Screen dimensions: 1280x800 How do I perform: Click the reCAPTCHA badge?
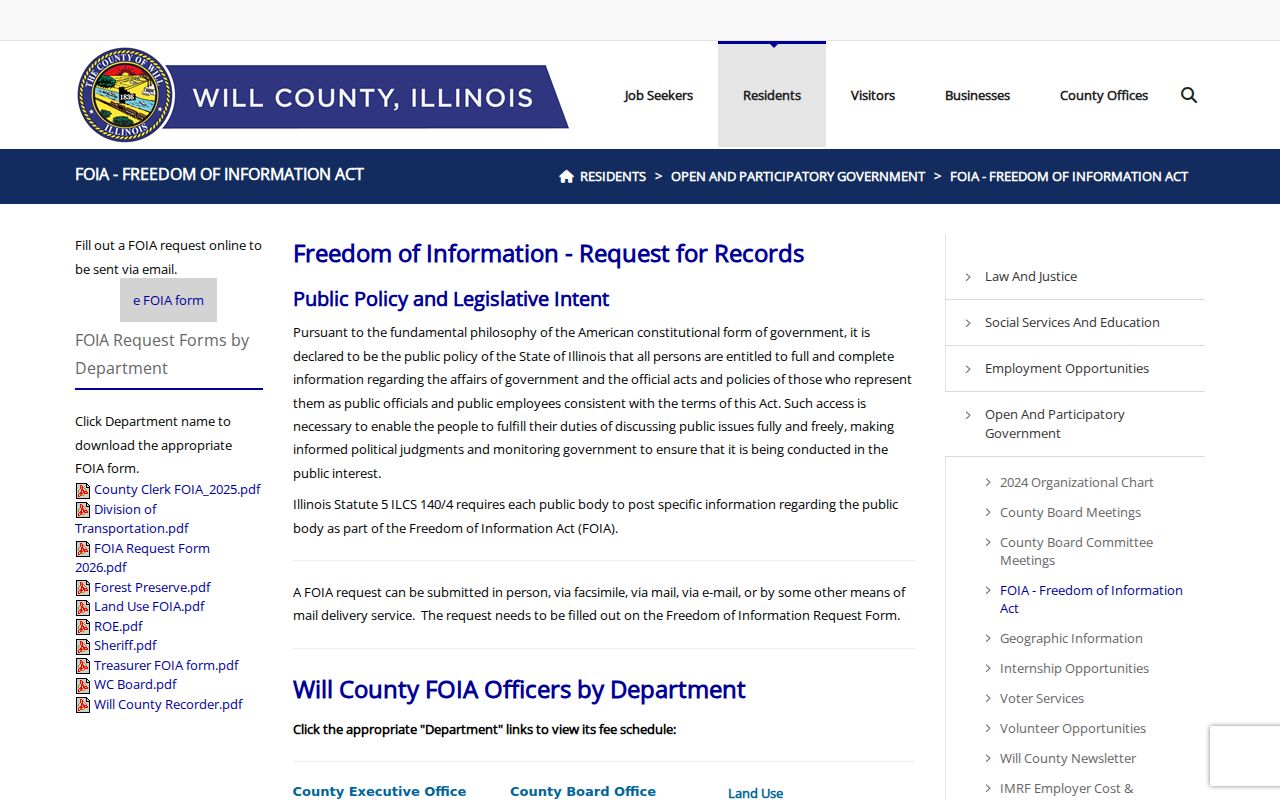1245,756
